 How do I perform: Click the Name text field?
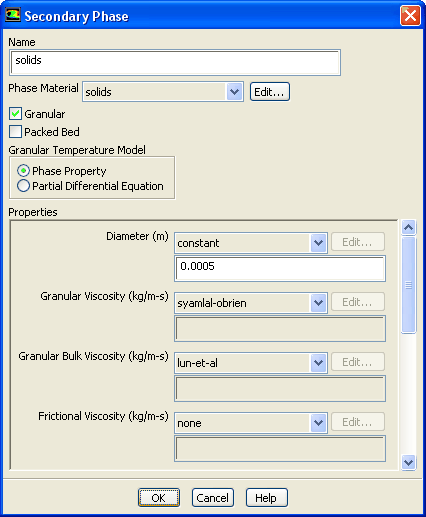(x=175, y=62)
